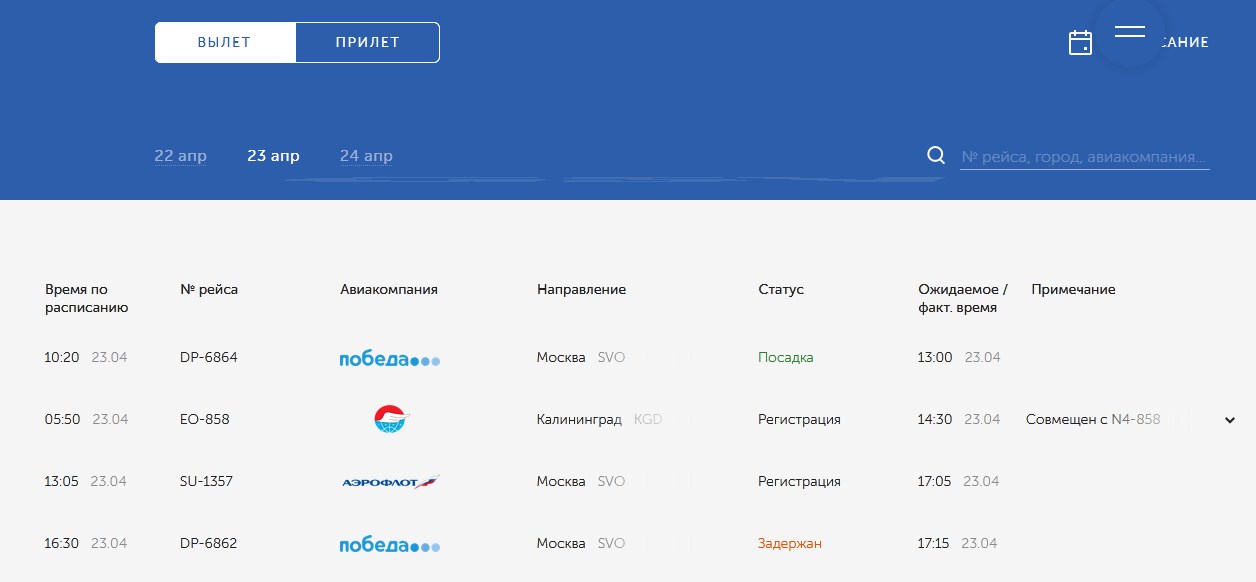Image resolution: width=1256 pixels, height=582 pixels.
Task: Click the Aeroflot logo for SU-1357
Action: 389,482
